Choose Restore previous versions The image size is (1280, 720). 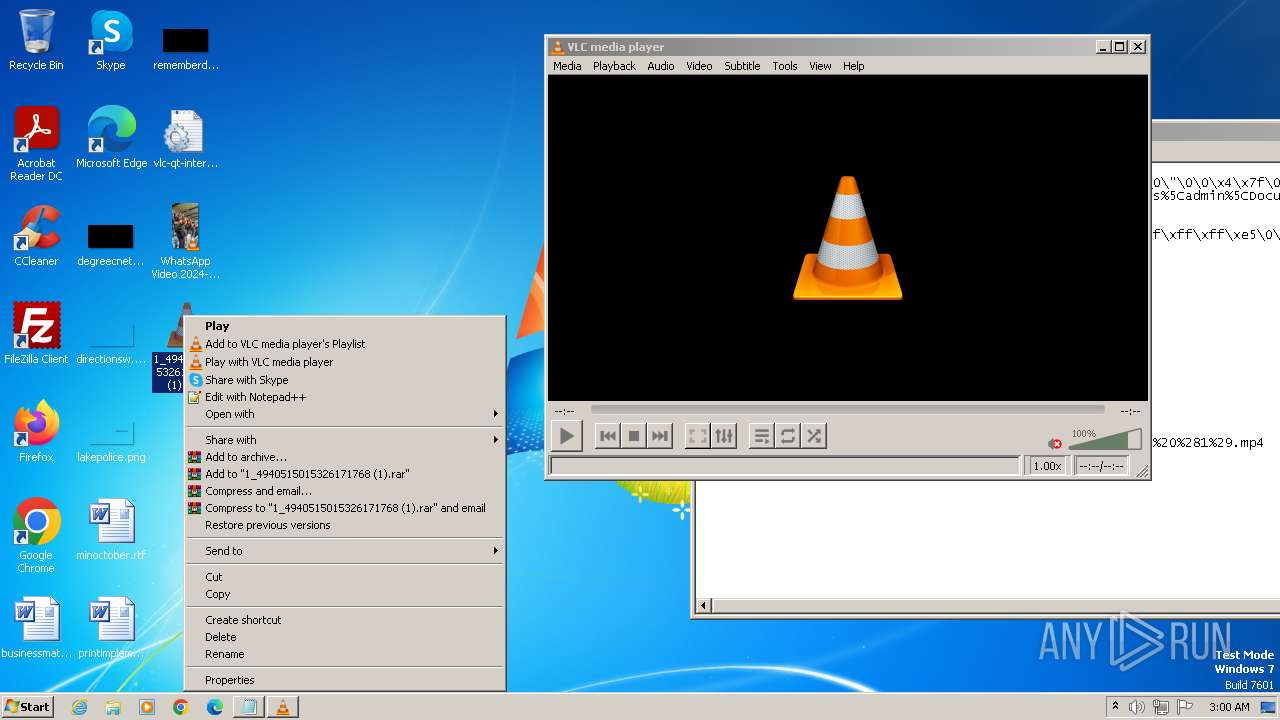pyautogui.click(x=345, y=525)
